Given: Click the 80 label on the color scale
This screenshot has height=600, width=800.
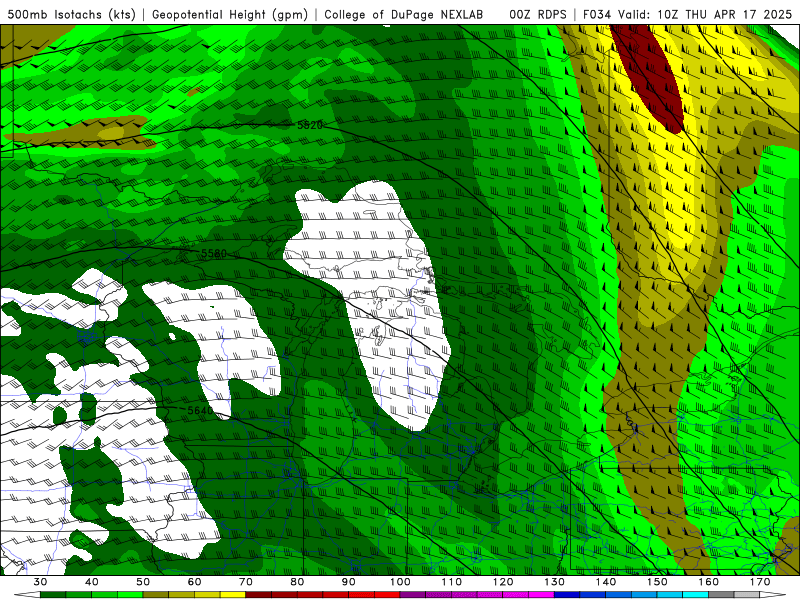Looking at the screenshot, I should click(297, 582).
